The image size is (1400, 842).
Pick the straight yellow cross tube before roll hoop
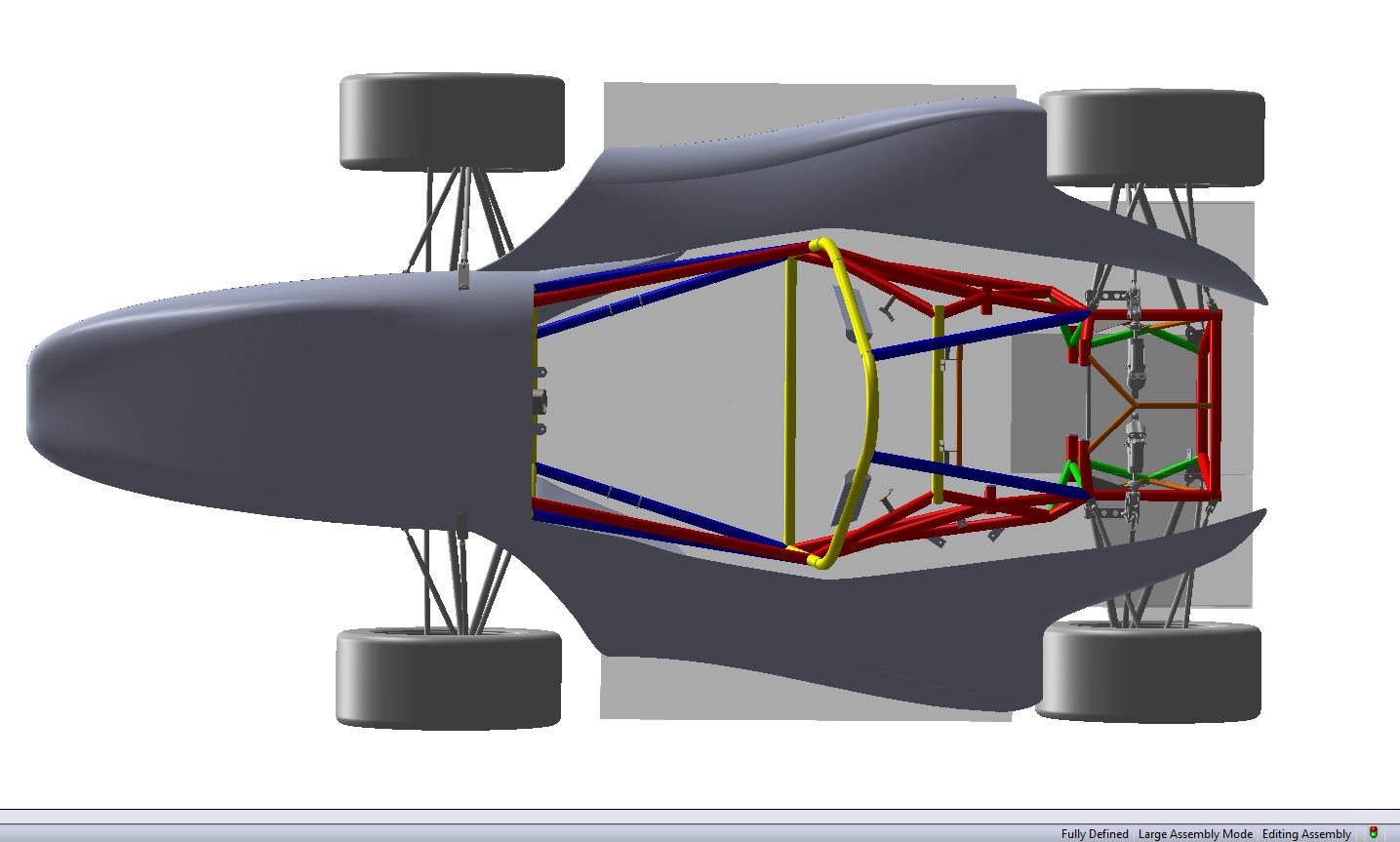789,400
